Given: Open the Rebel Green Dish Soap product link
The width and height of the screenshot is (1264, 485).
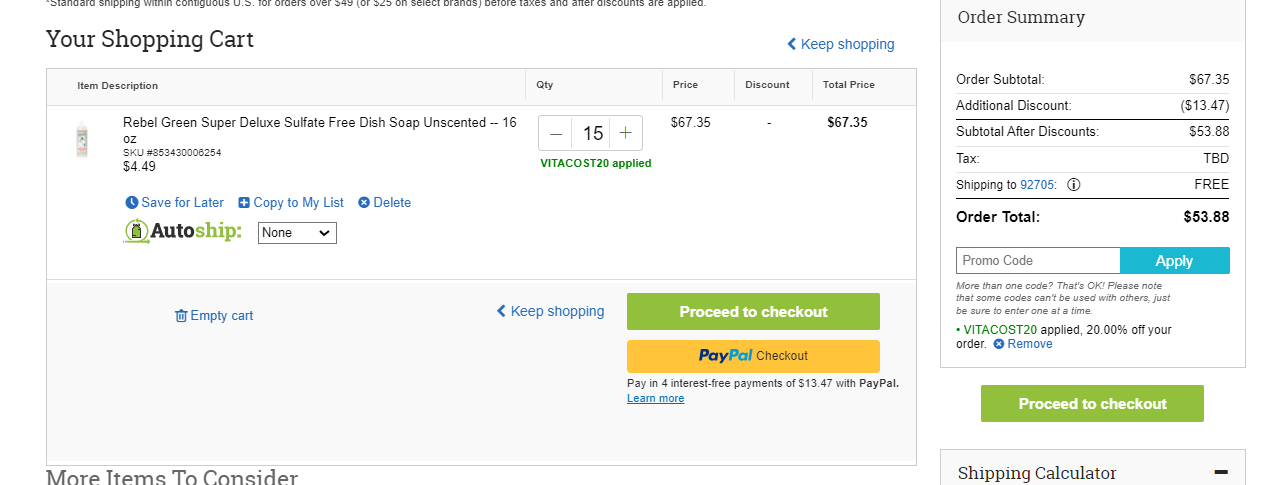Looking at the screenshot, I should coord(320,130).
